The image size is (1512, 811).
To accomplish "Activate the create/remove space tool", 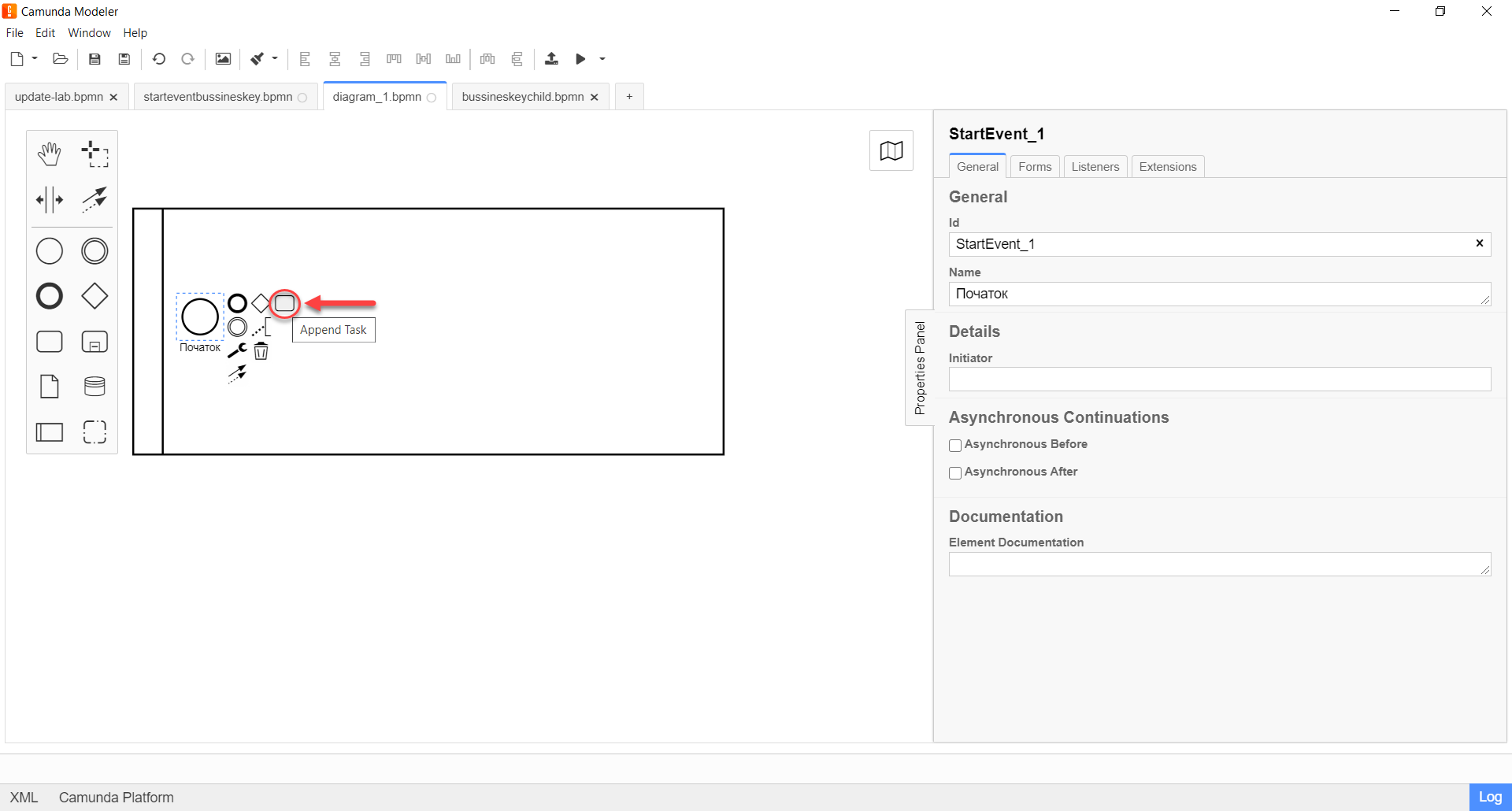I will pyautogui.click(x=50, y=199).
